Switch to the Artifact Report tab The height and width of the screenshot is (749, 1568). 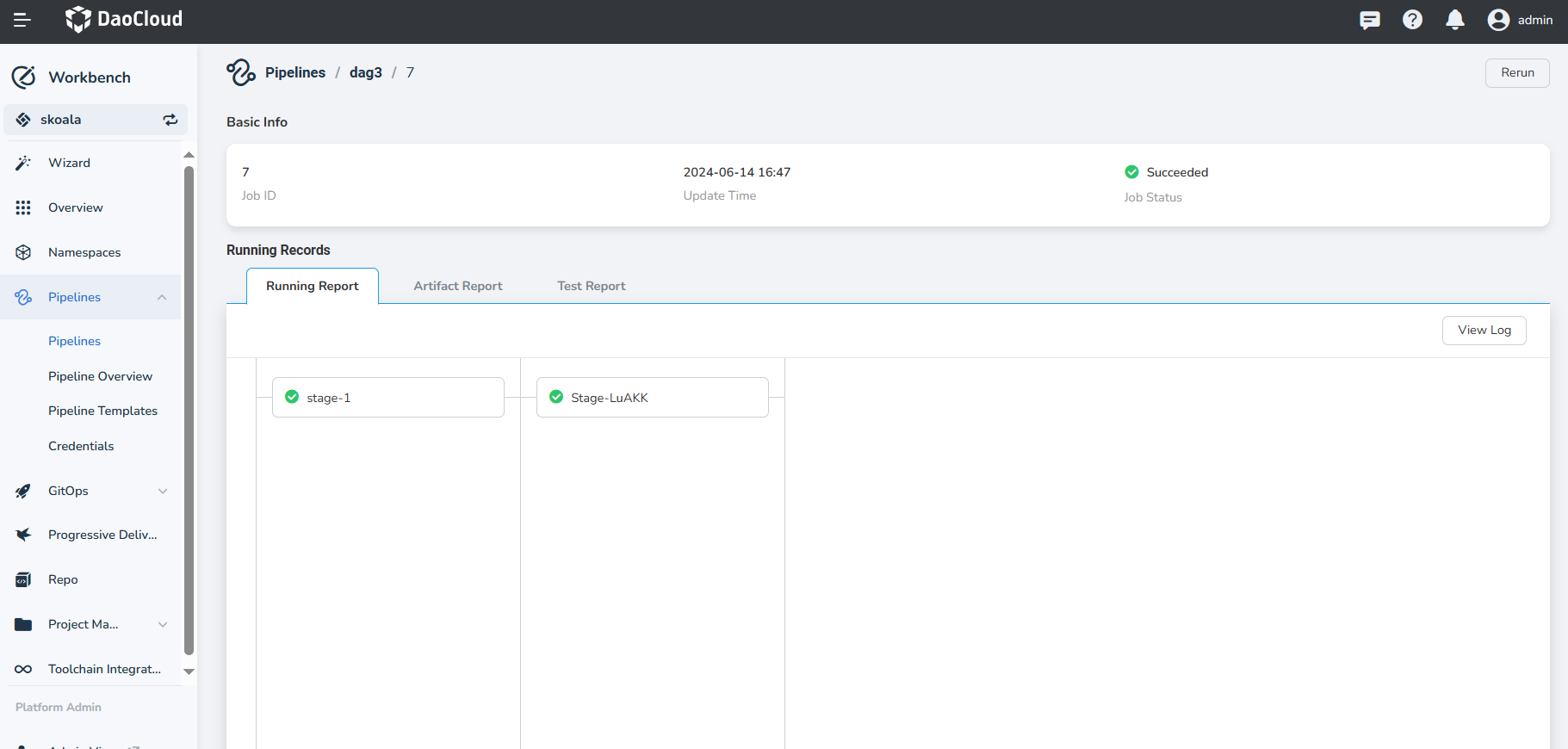pos(457,286)
